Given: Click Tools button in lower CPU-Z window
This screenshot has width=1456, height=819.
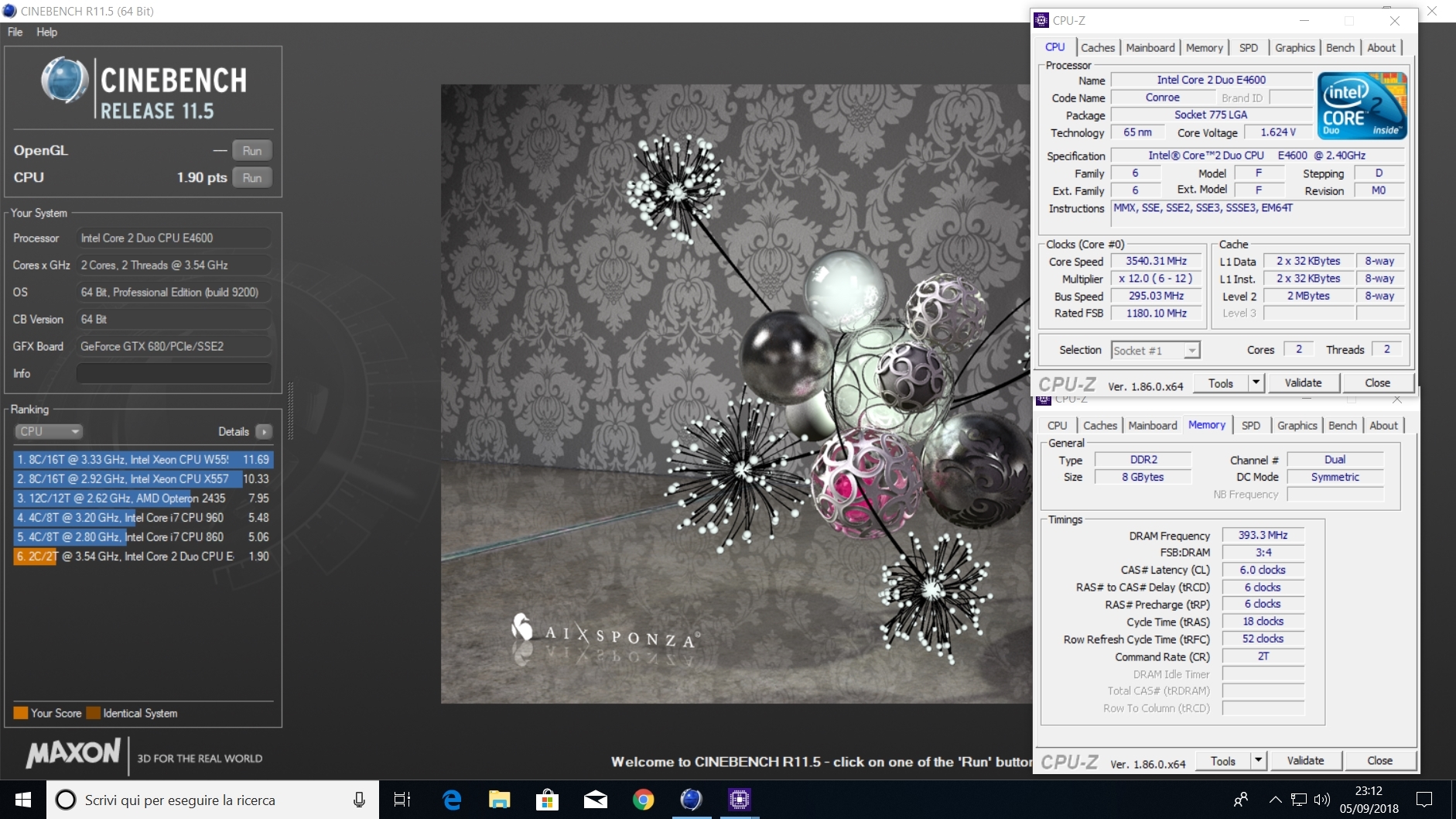Looking at the screenshot, I should 1223,761.
